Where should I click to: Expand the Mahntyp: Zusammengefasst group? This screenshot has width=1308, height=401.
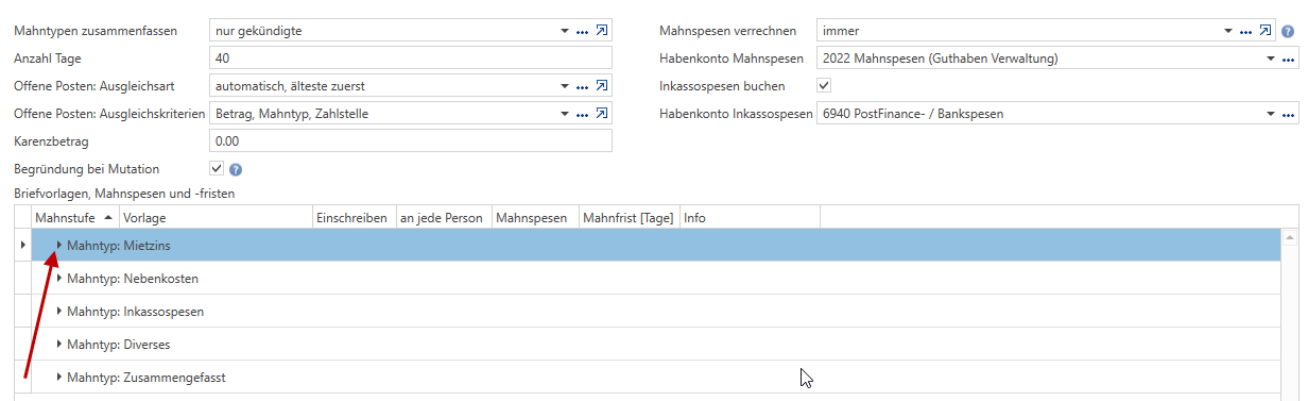[x=59, y=377]
